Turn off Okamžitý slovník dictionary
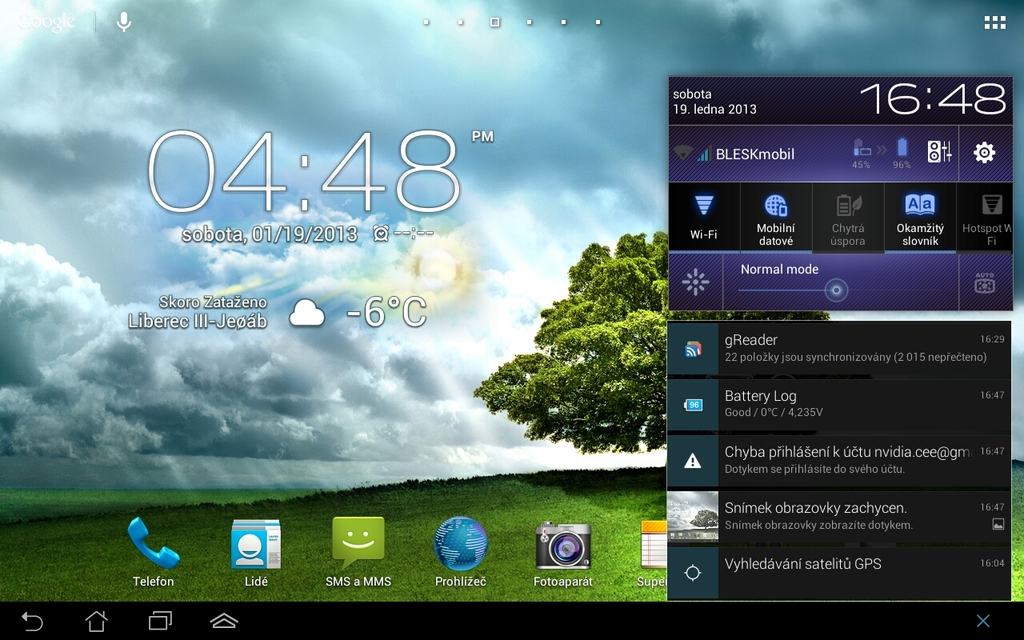The height and width of the screenshot is (640, 1024). point(919,217)
